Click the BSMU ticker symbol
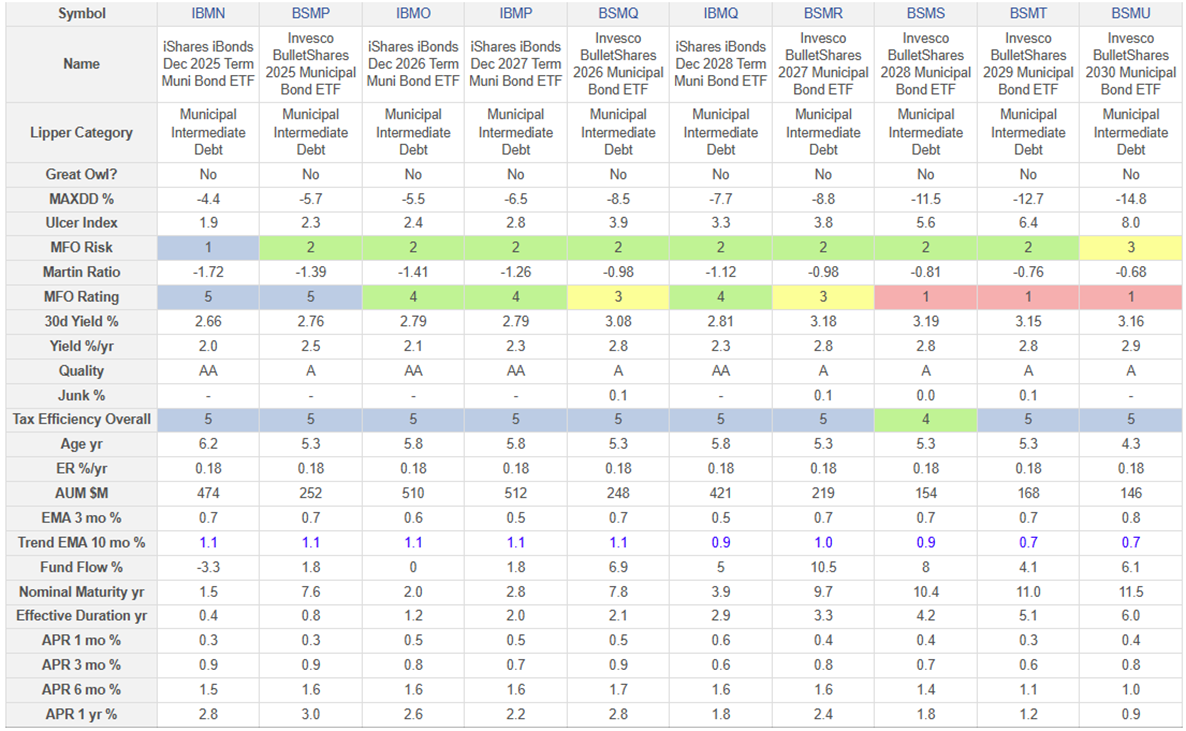 (1131, 14)
